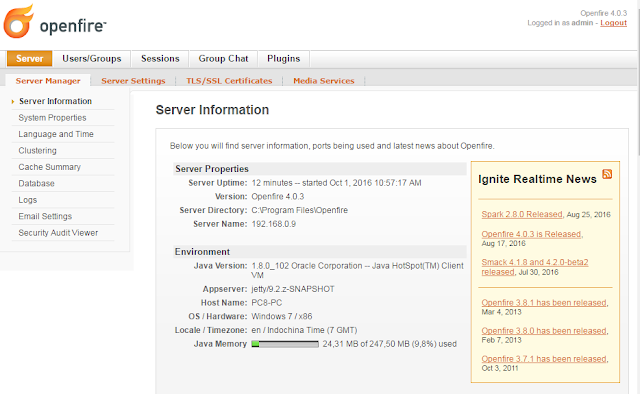Screen dimensions: 640x394
Task: Click the Ignite Realtime News heading
Action: [x=537, y=179]
